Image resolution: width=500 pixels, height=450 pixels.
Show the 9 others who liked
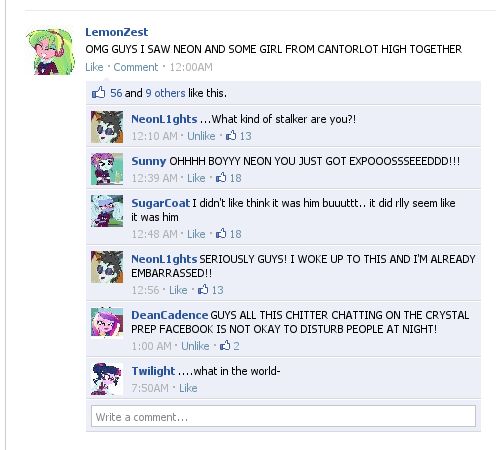165,93
